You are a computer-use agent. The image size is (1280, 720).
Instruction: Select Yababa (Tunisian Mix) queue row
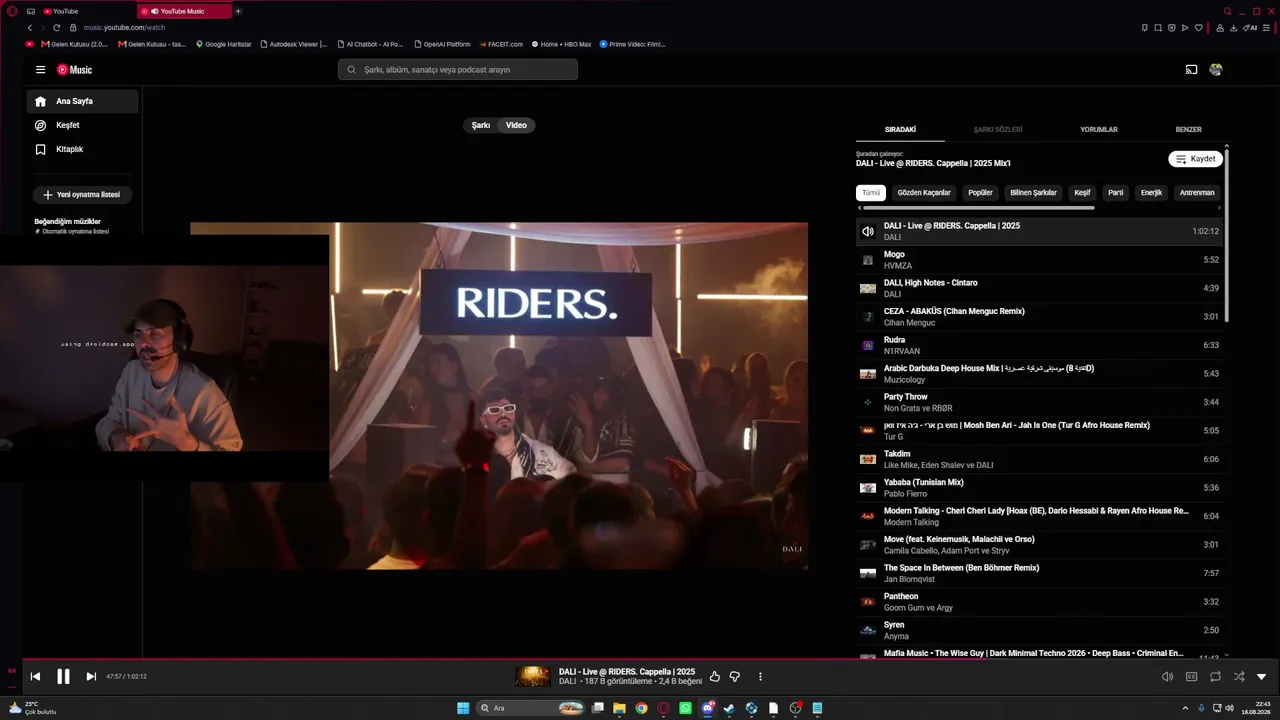[x=1039, y=488]
